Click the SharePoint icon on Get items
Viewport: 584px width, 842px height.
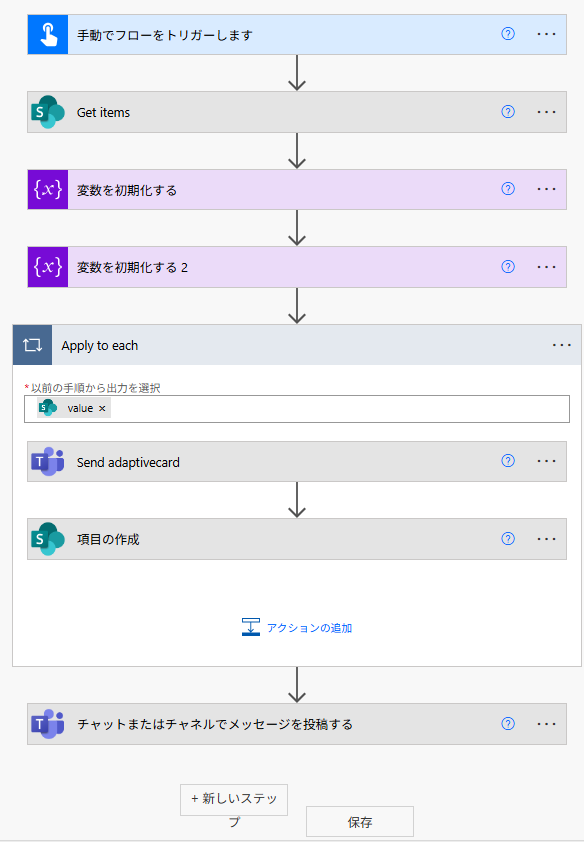point(48,112)
